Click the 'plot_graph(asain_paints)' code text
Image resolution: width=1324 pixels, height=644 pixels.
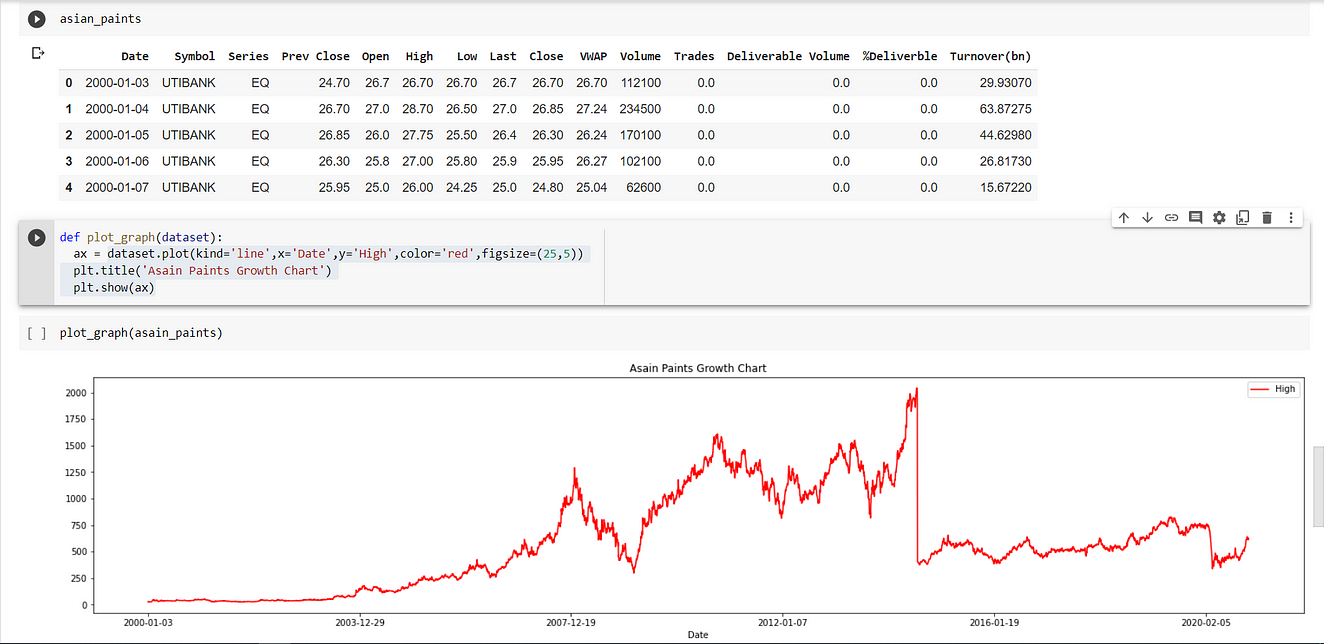(x=141, y=333)
